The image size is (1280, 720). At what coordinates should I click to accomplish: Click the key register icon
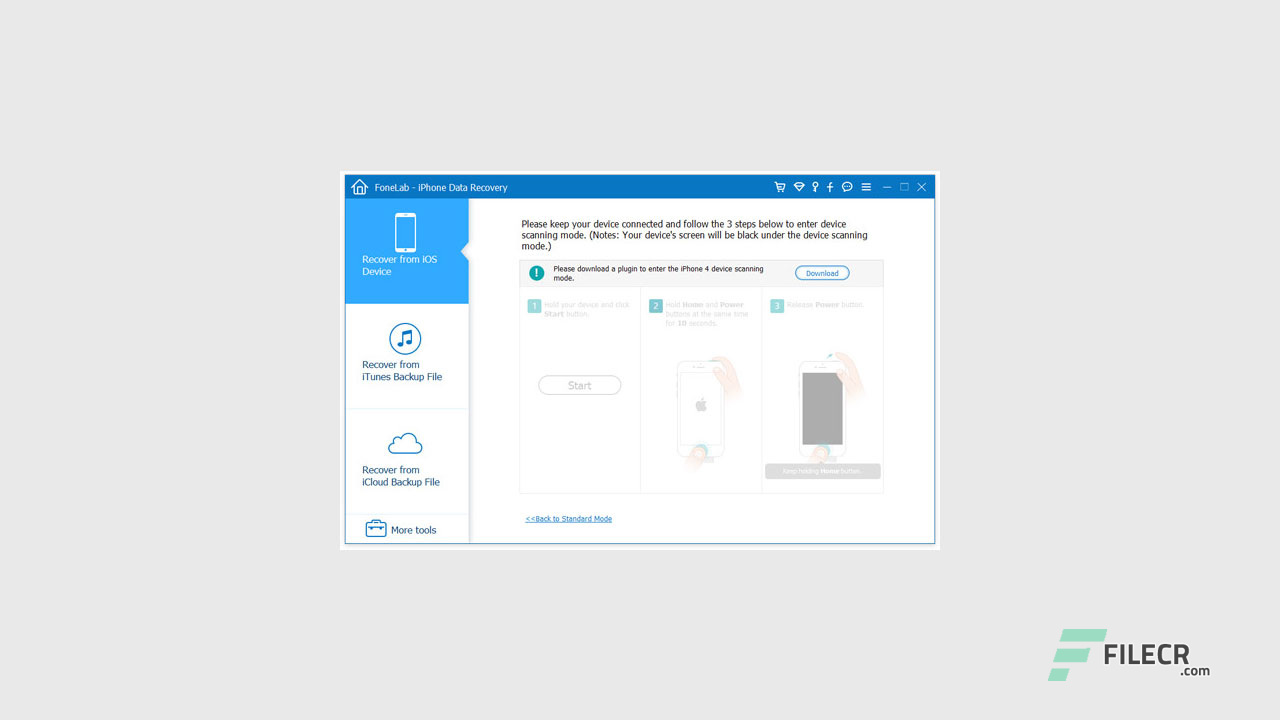(x=815, y=187)
